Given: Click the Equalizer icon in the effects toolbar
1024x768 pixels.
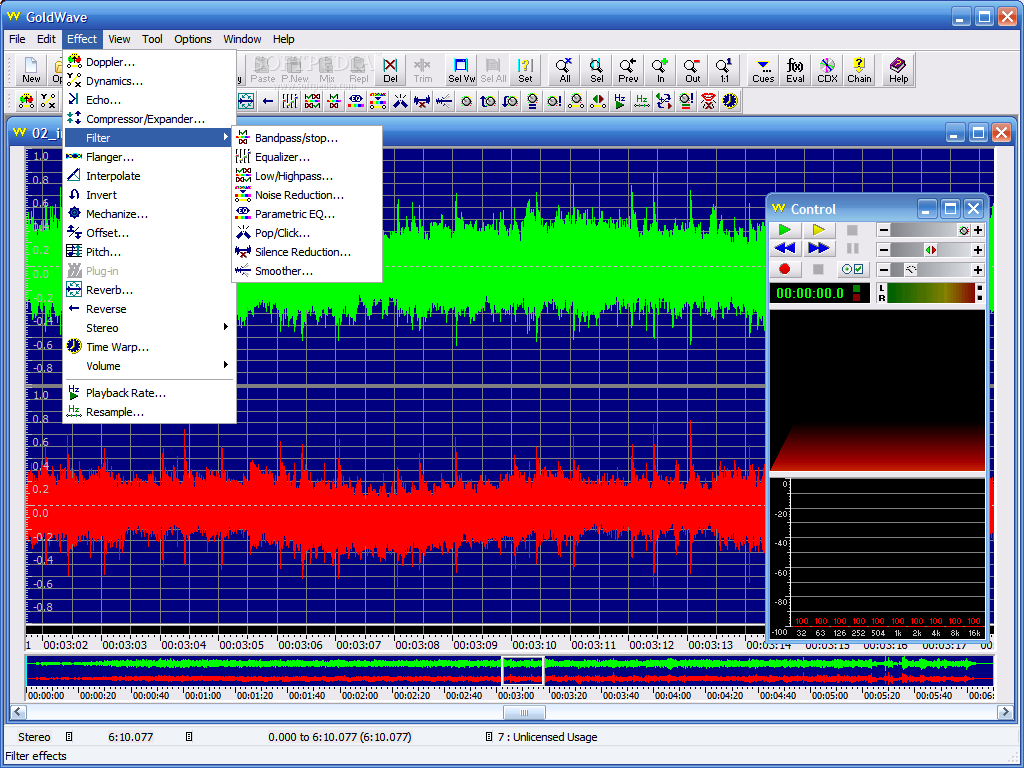Looking at the screenshot, I should [290, 101].
